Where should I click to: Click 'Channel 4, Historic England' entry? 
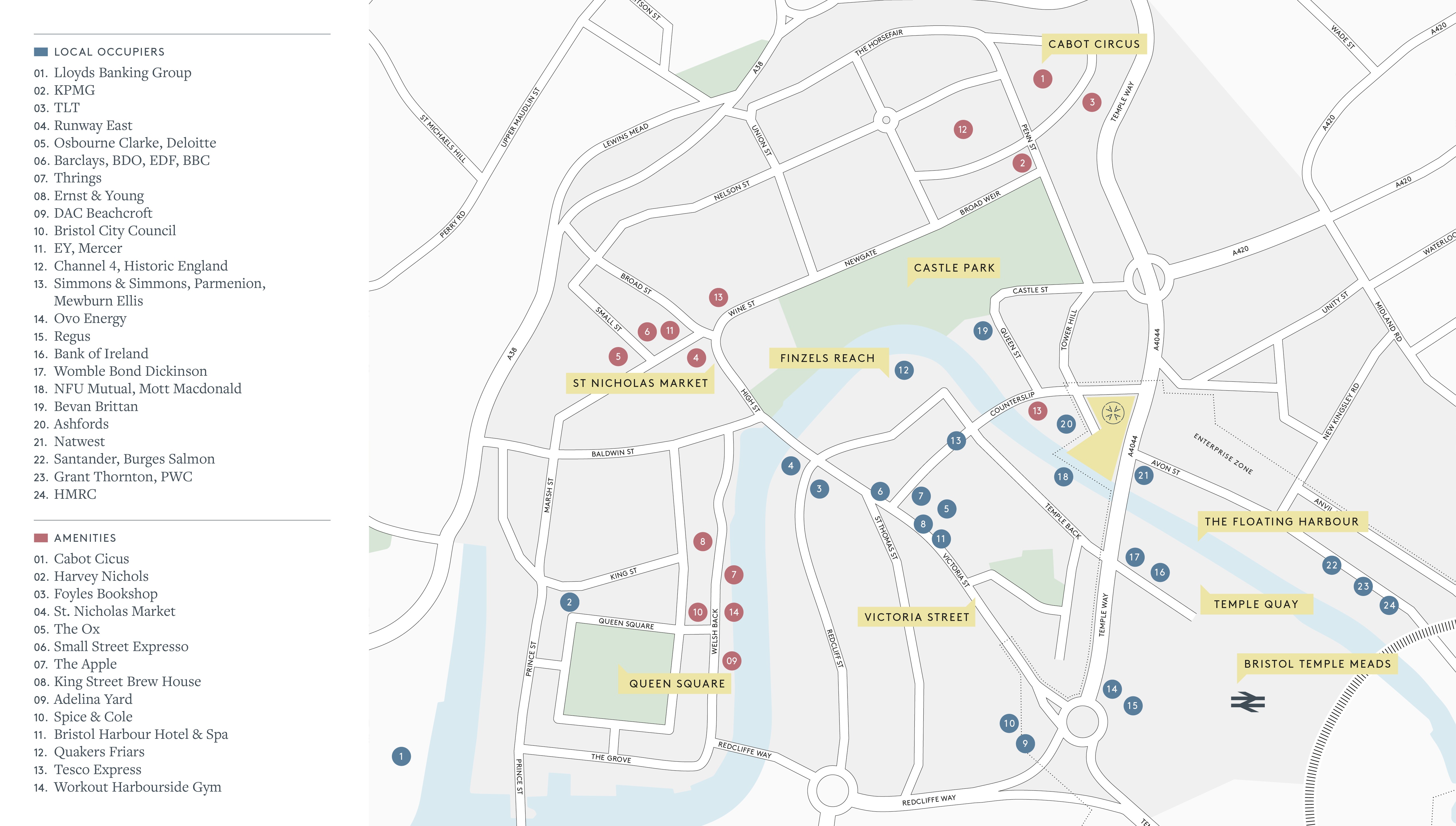(140, 266)
